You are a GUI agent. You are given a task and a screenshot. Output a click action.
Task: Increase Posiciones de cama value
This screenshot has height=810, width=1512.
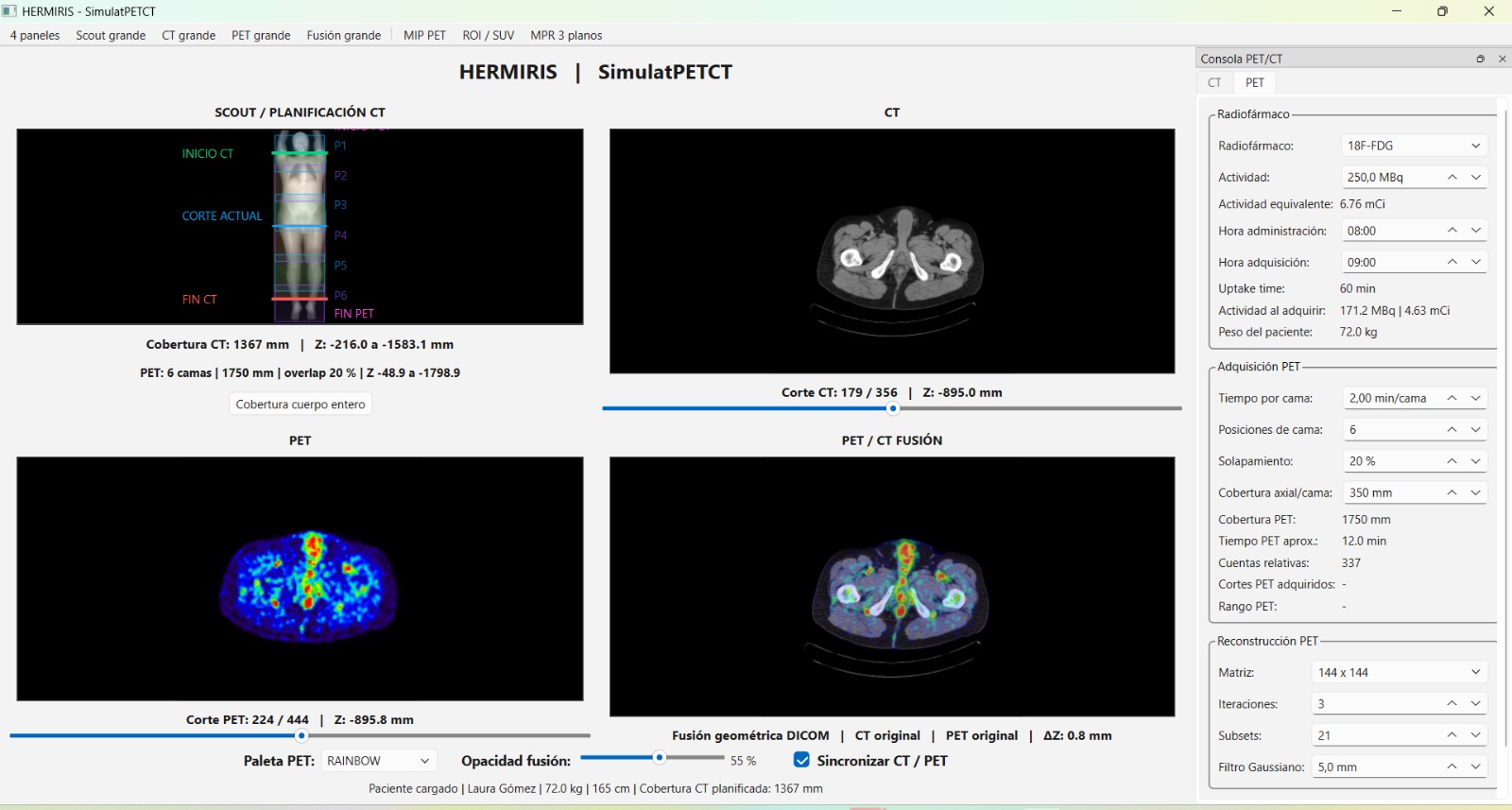point(1452,429)
